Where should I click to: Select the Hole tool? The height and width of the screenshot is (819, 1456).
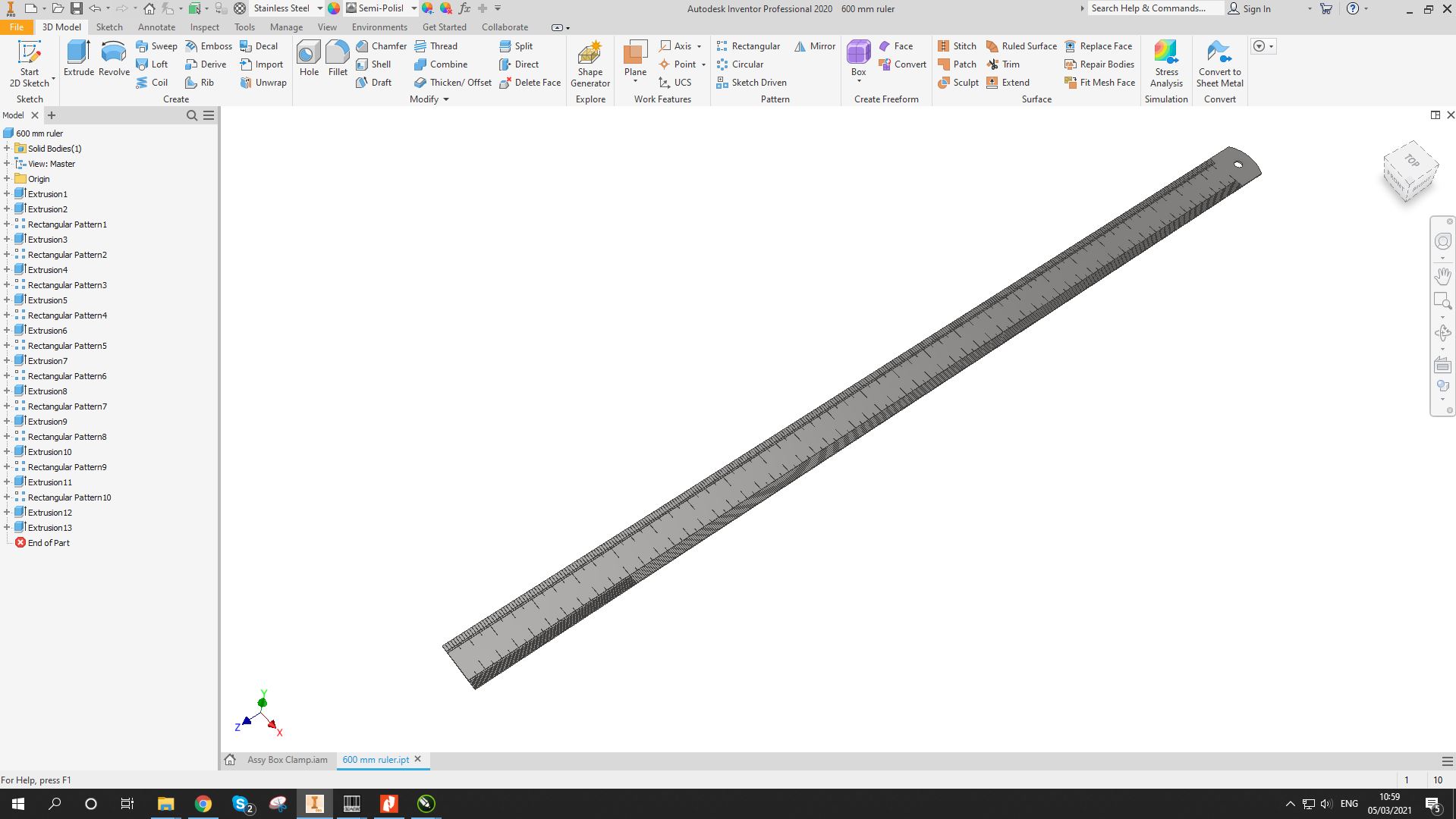[309, 58]
